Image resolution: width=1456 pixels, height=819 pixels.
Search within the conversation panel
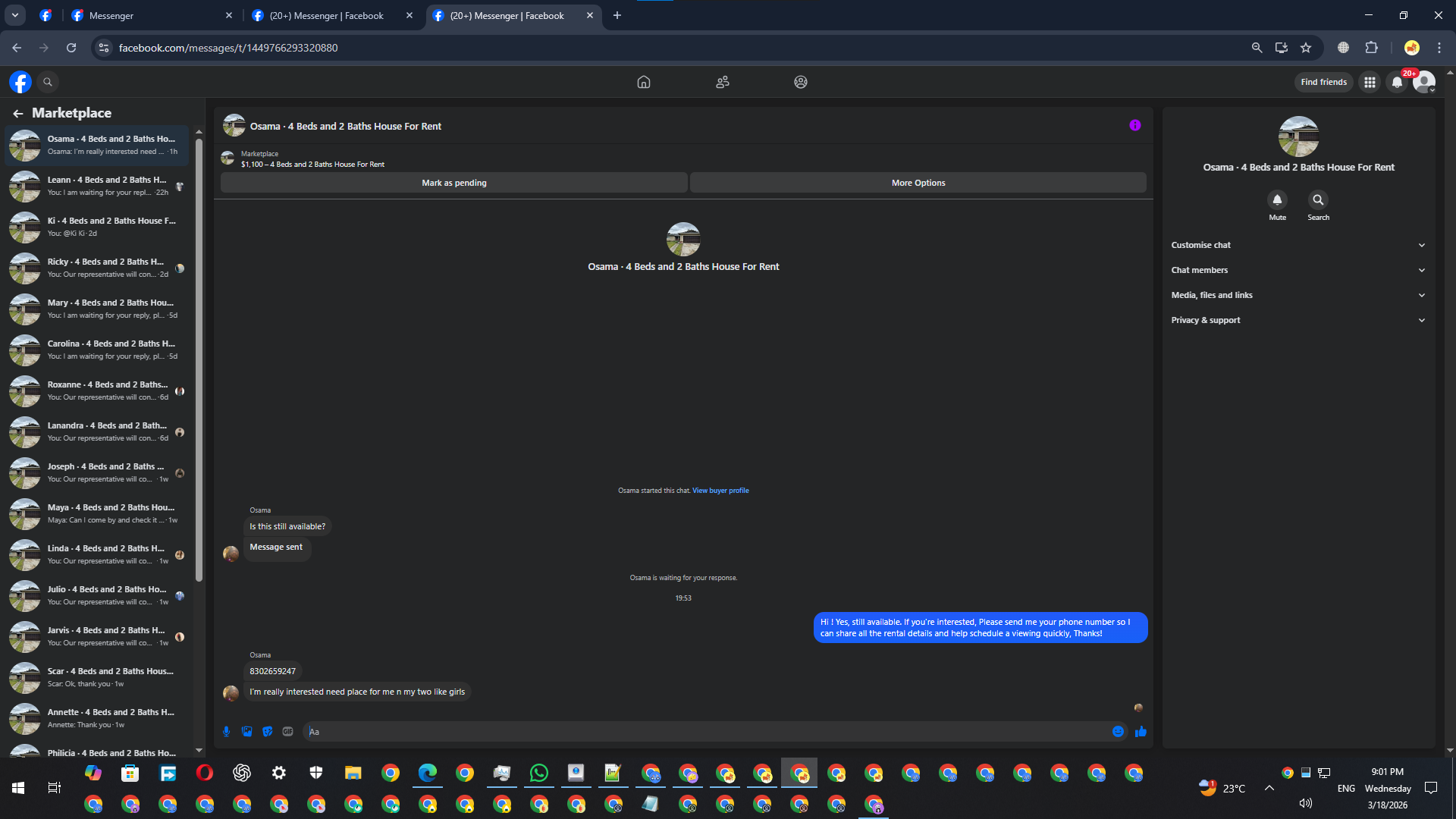pyautogui.click(x=1318, y=200)
